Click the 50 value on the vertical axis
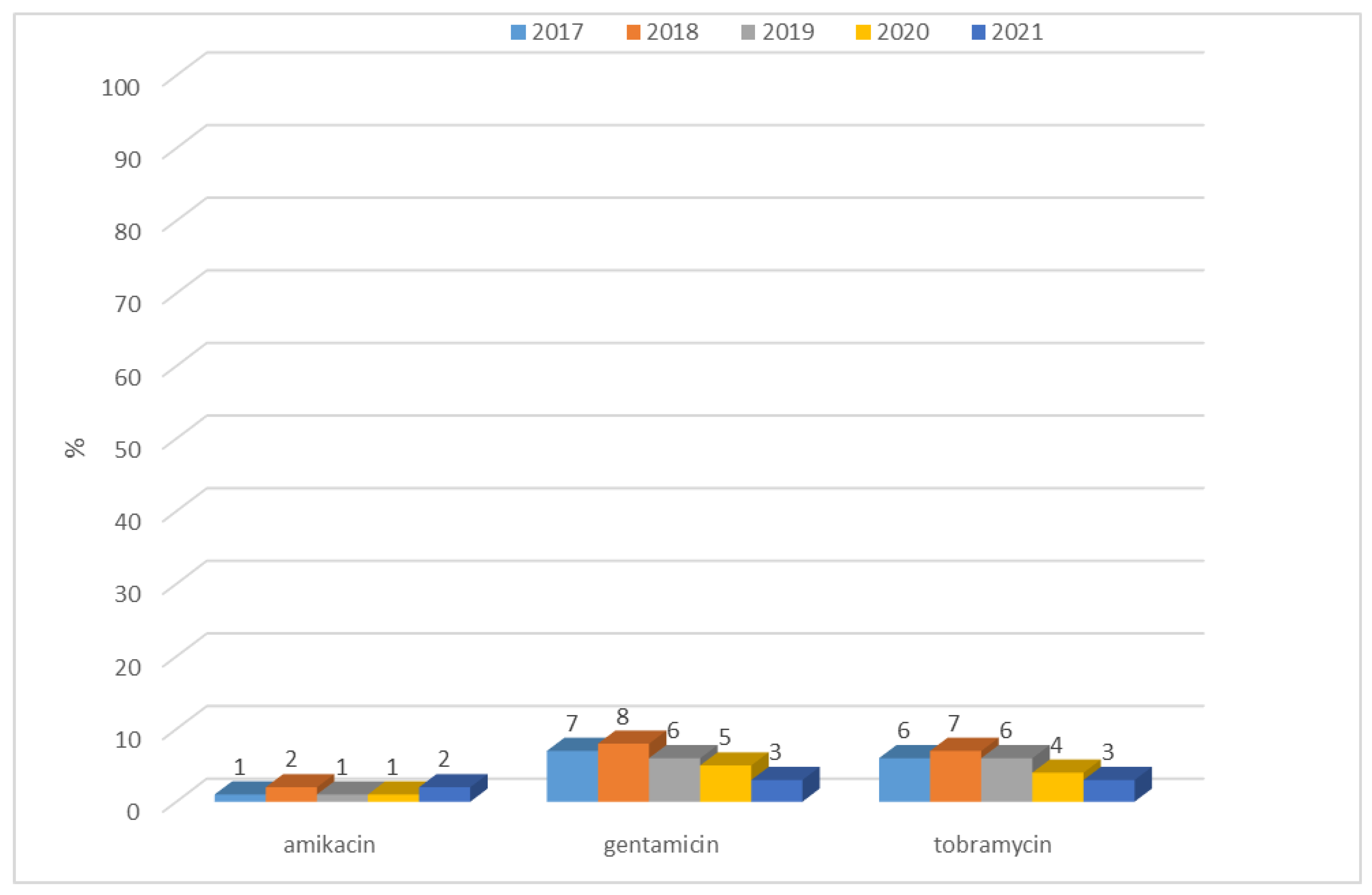1372x895 pixels. tap(128, 450)
